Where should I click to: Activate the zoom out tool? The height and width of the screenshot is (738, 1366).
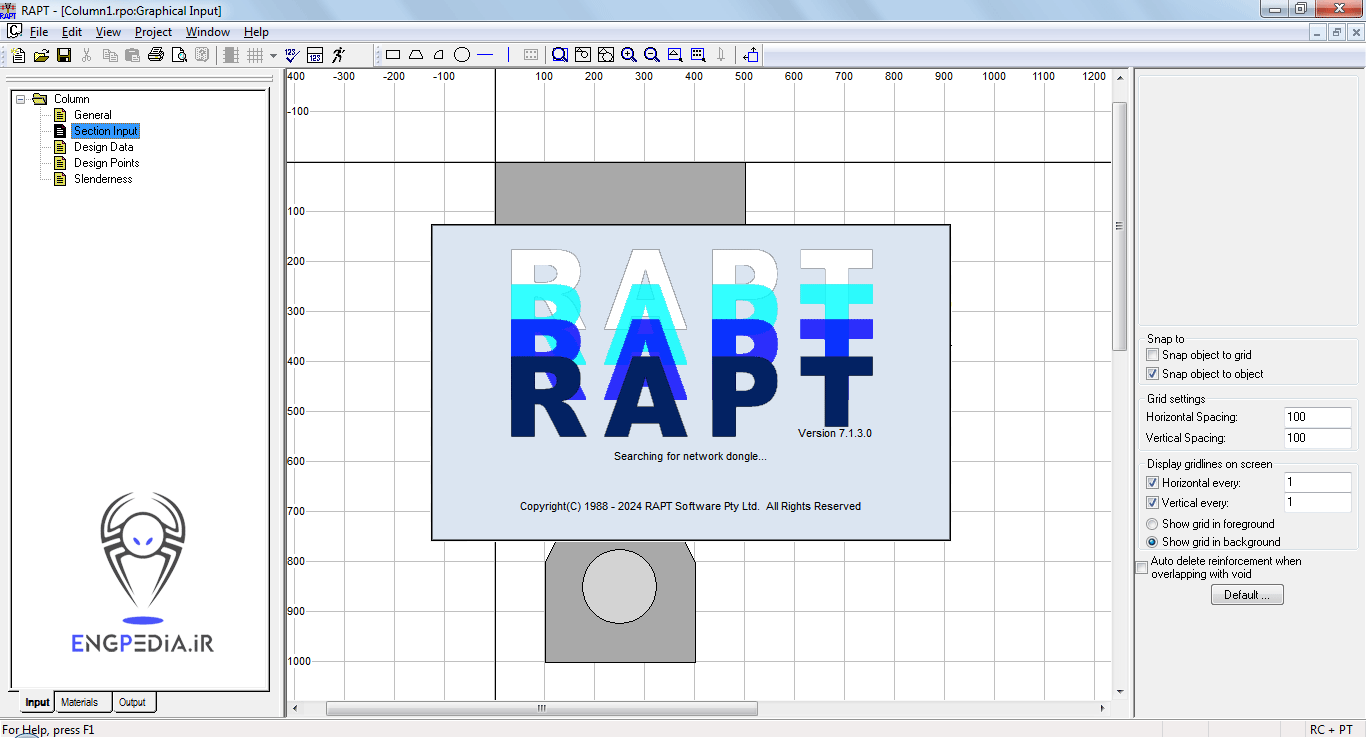[652, 55]
